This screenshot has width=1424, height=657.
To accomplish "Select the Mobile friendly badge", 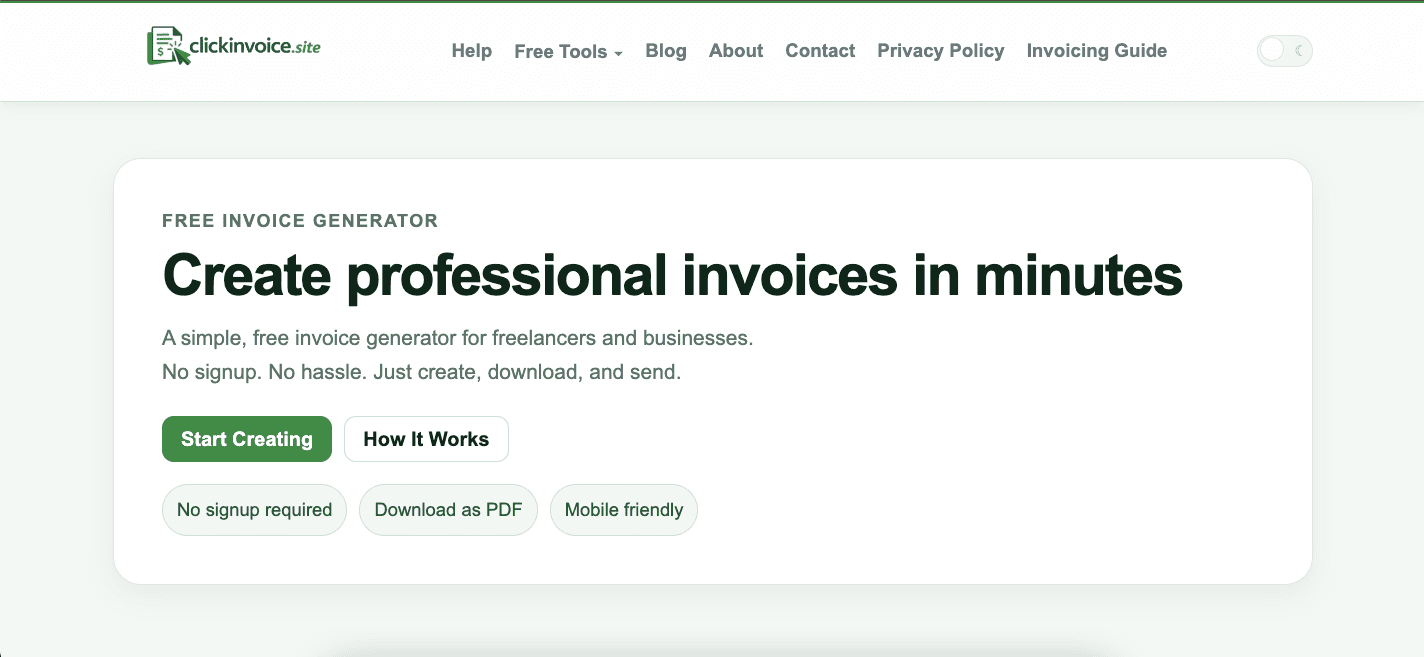I will 624,510.
